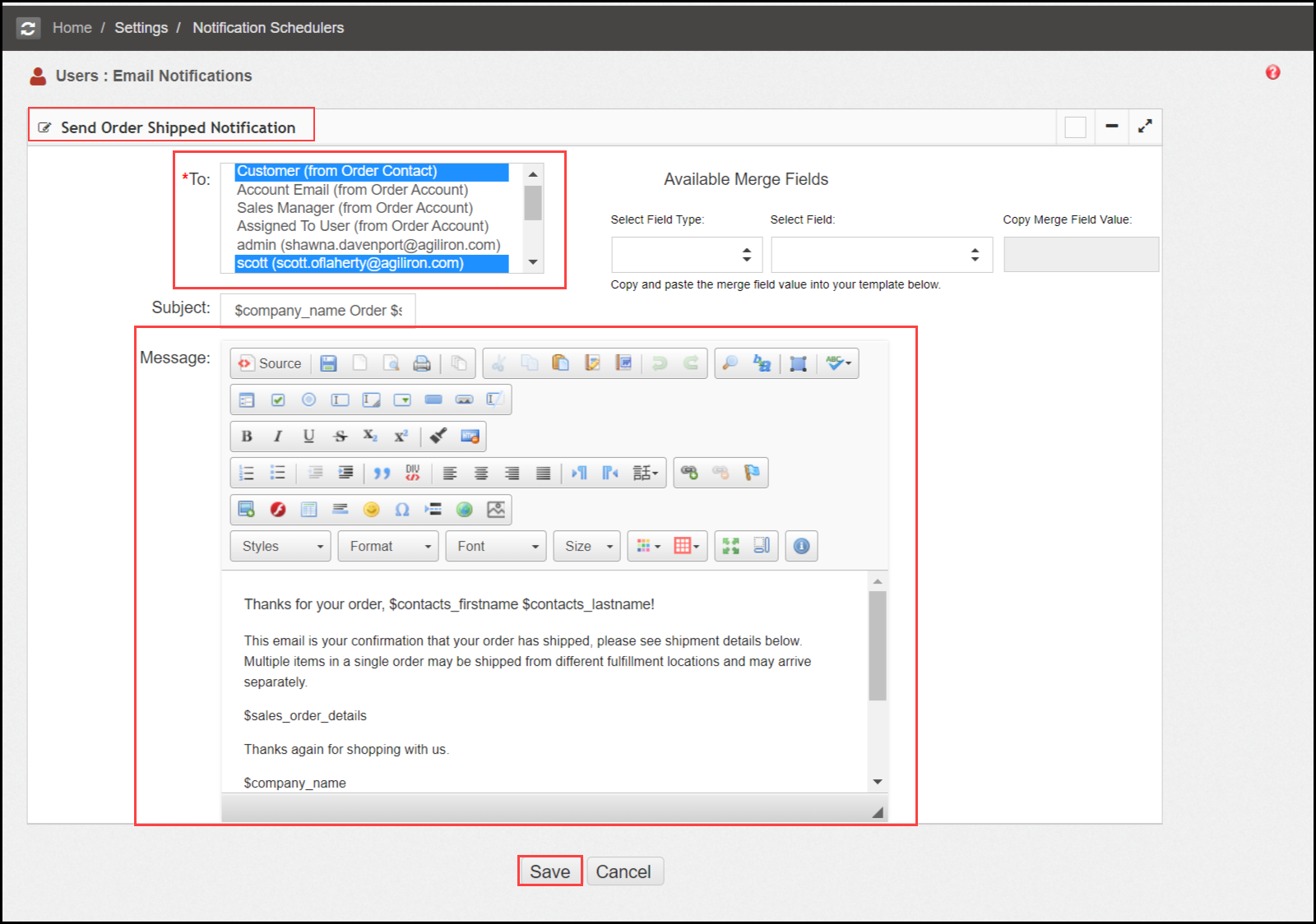Toggle Italic formatting
This screenshot has height=924, width=1316.
[278, 437]
